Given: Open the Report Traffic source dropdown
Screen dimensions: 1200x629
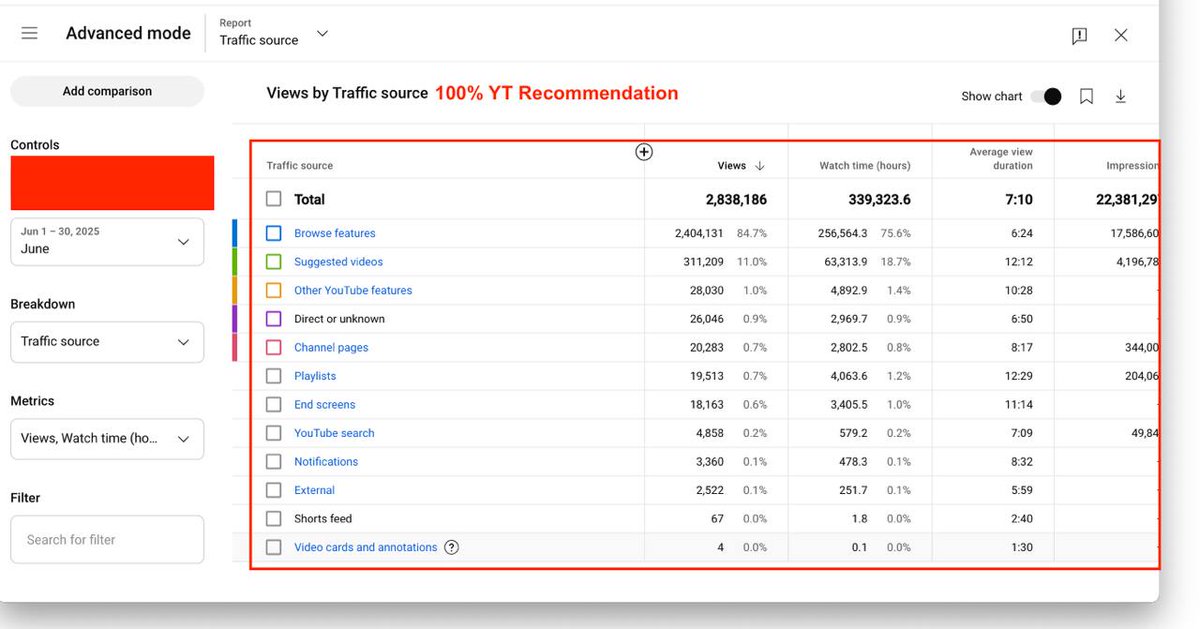Looking at the screenshot, I should pos(274,33).
